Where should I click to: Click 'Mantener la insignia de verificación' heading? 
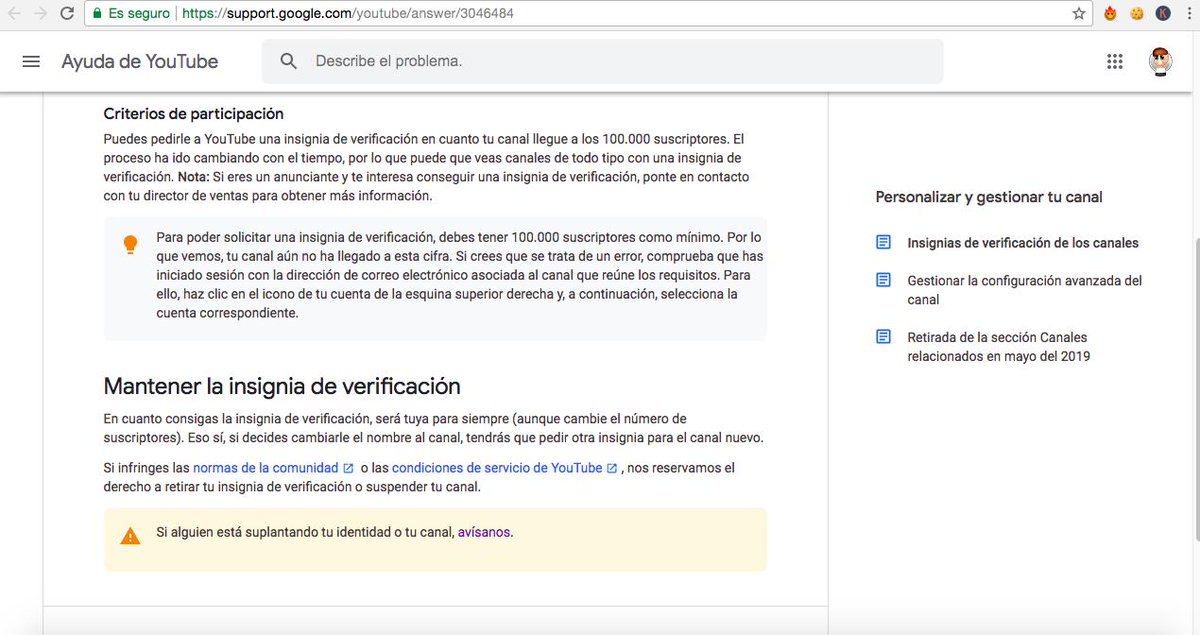tap(282, 386)
